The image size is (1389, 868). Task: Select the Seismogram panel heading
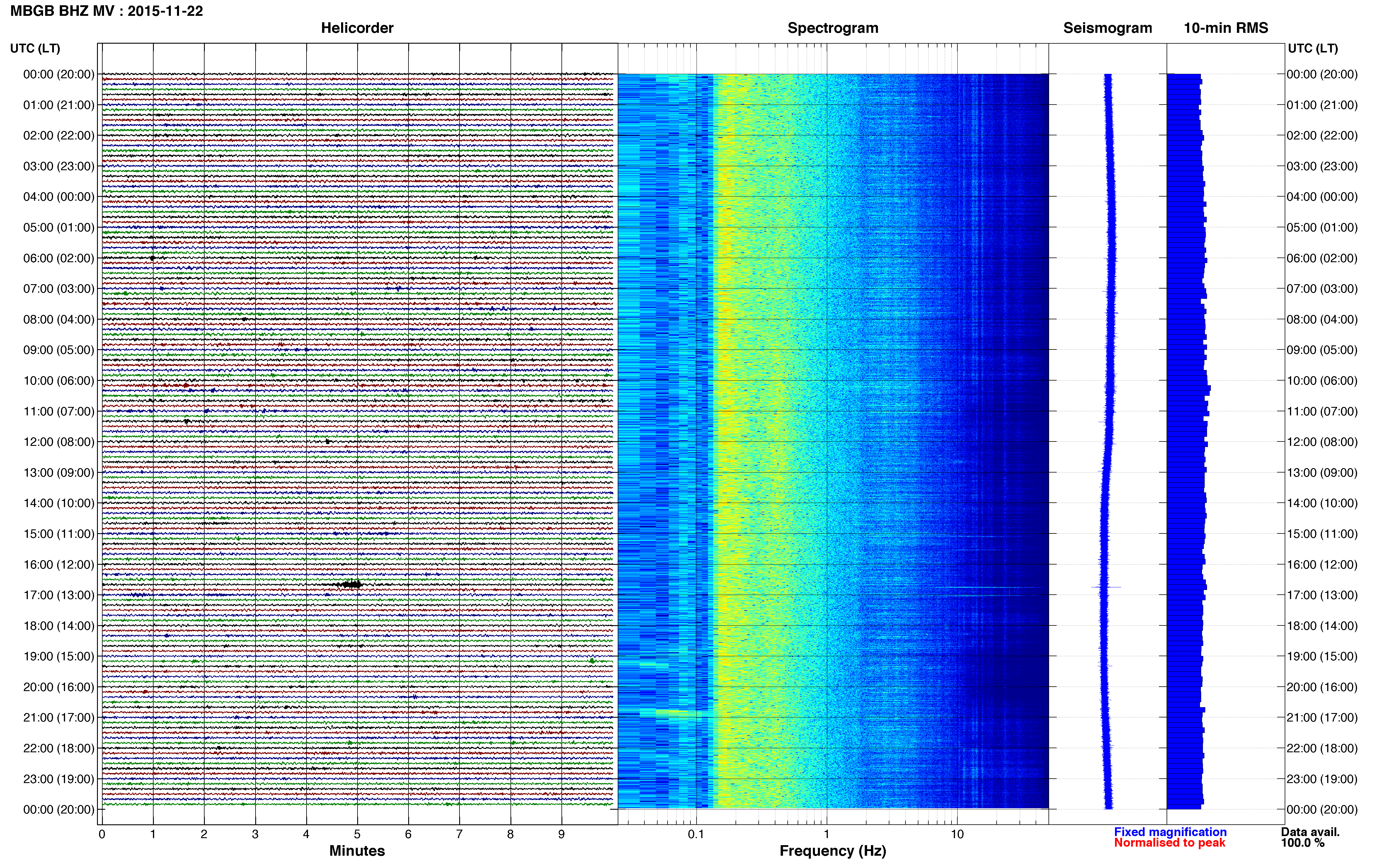(1108, 28)
